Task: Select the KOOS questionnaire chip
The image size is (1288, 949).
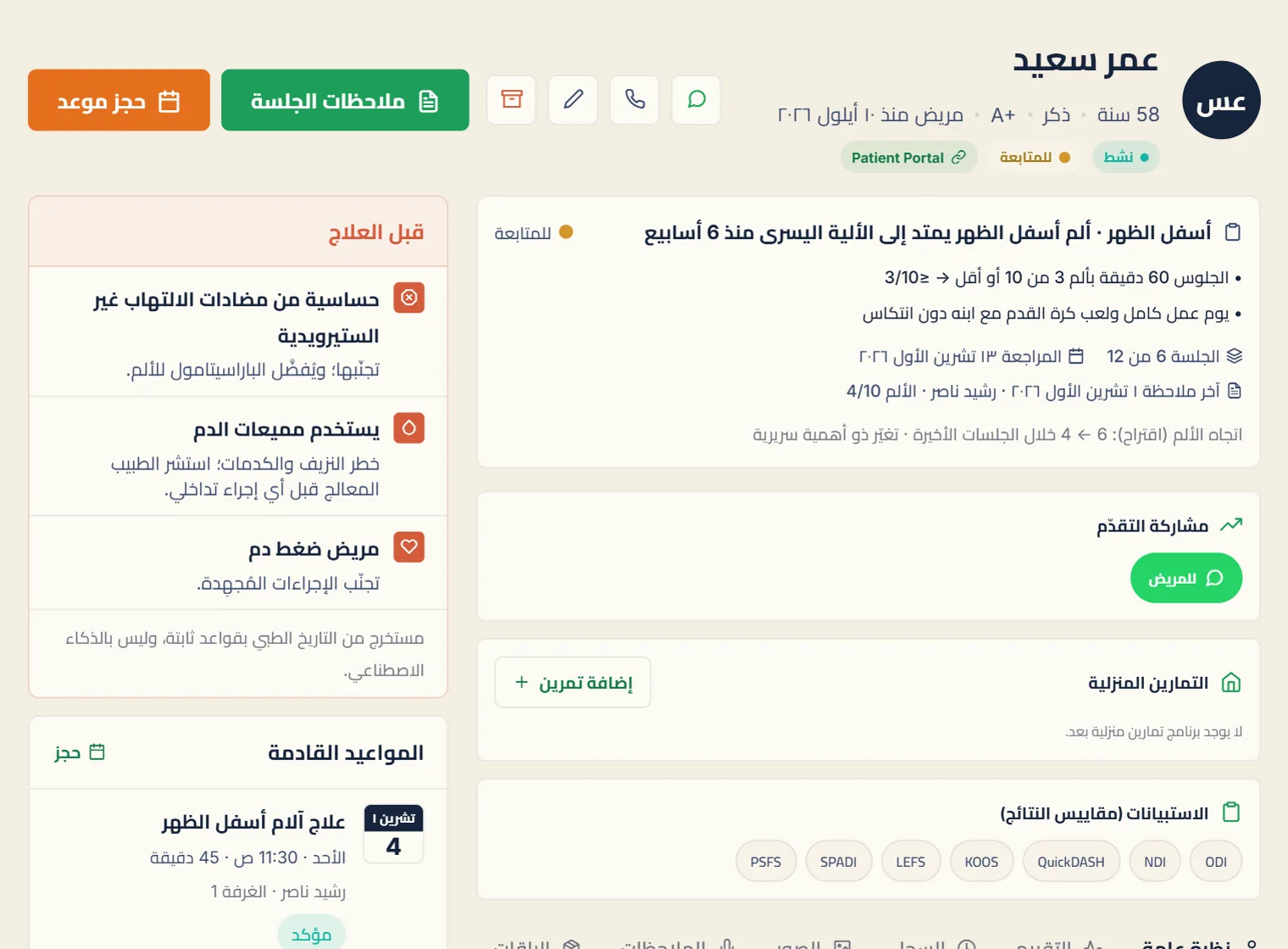Action: click(x=981, y=862)
